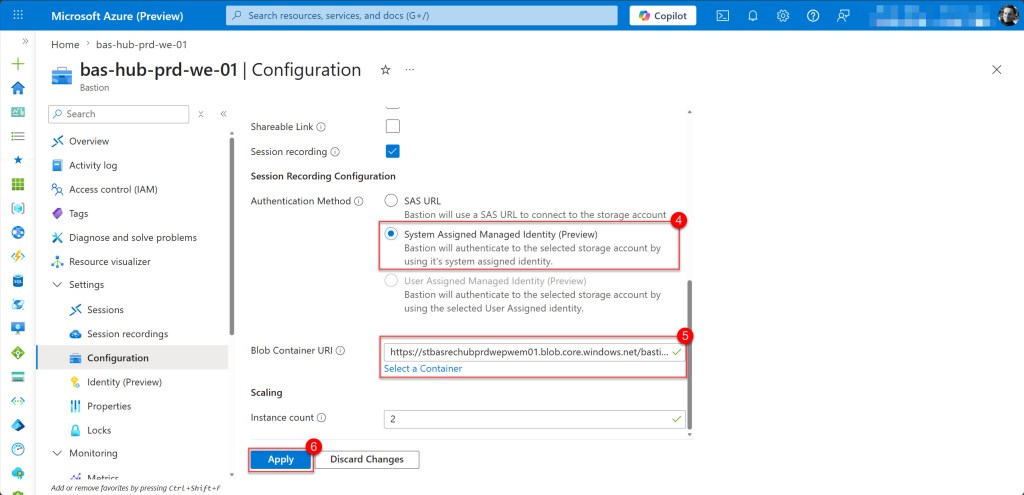Open Access control (IAM) menu item

click(112, 189)
